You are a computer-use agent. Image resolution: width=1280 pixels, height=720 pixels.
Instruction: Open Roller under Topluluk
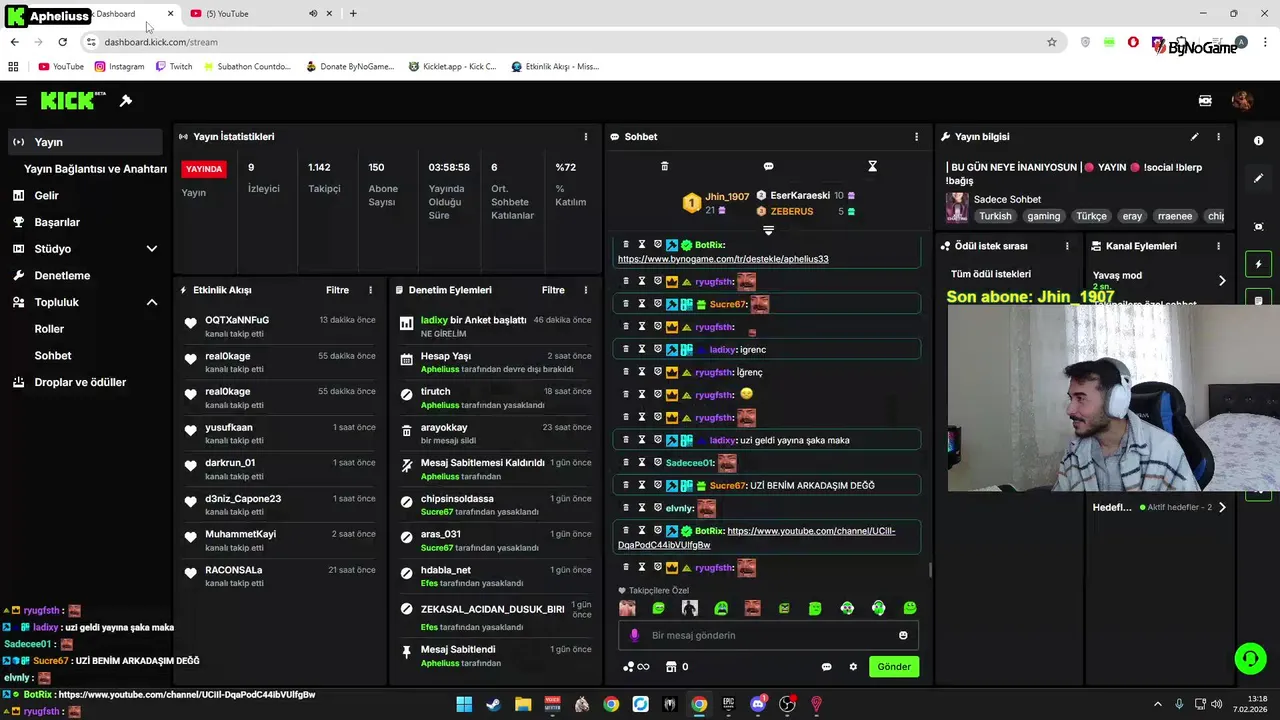(49, 329)
